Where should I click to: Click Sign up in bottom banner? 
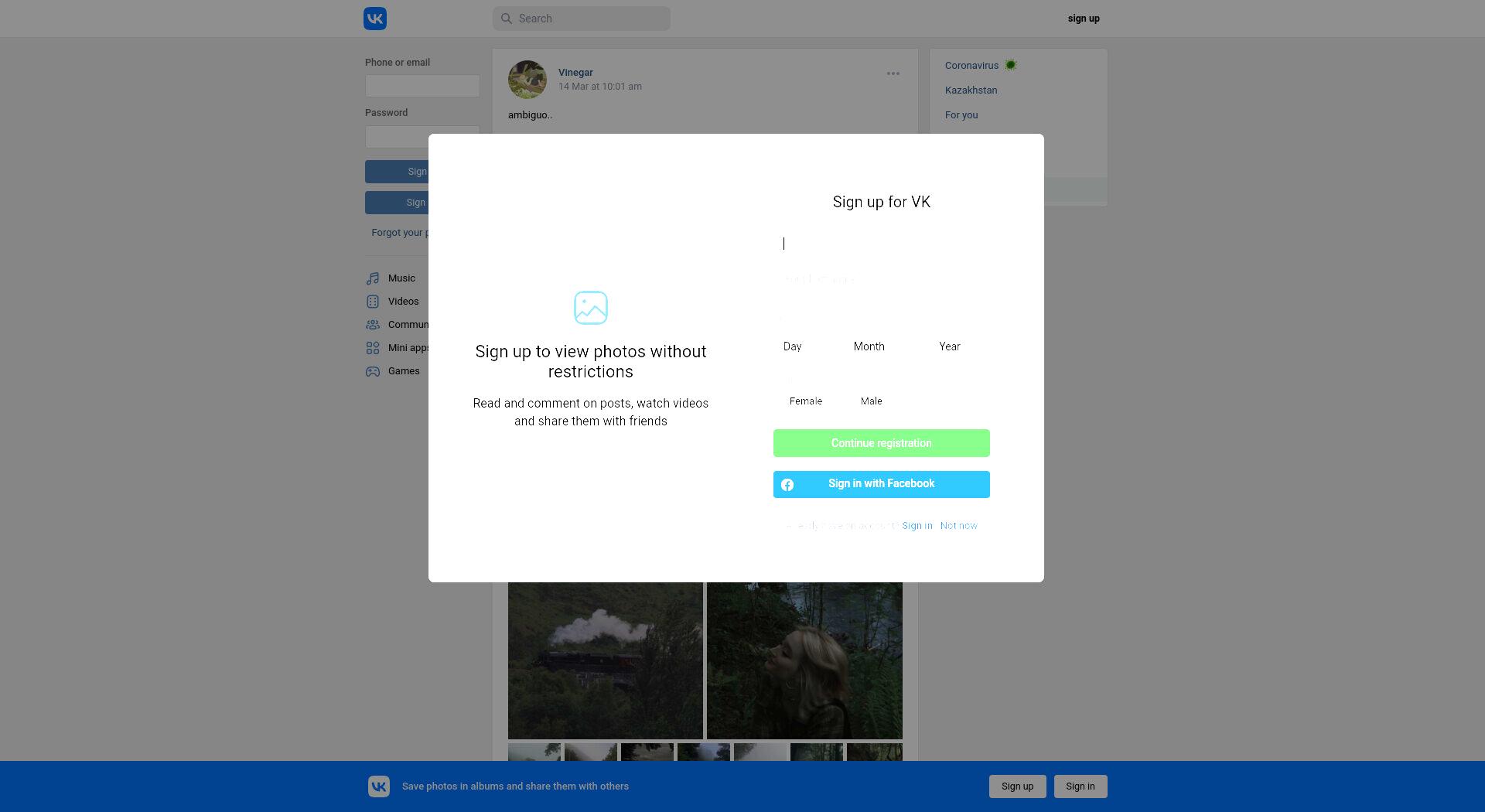click(x=1018, y=786)
